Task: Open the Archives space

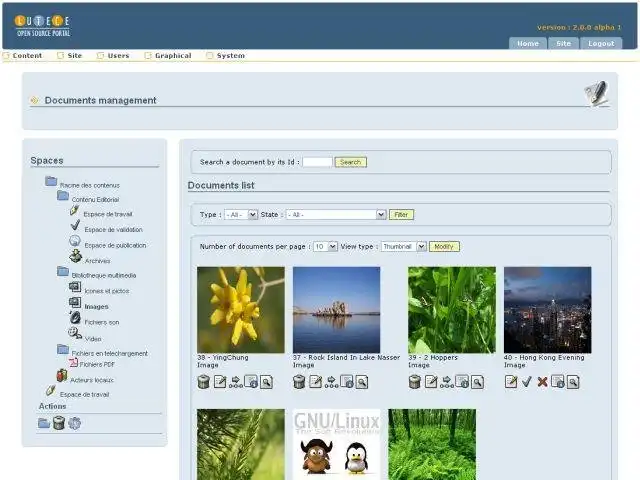Action: pyautogui.click(x=98, y=261)
